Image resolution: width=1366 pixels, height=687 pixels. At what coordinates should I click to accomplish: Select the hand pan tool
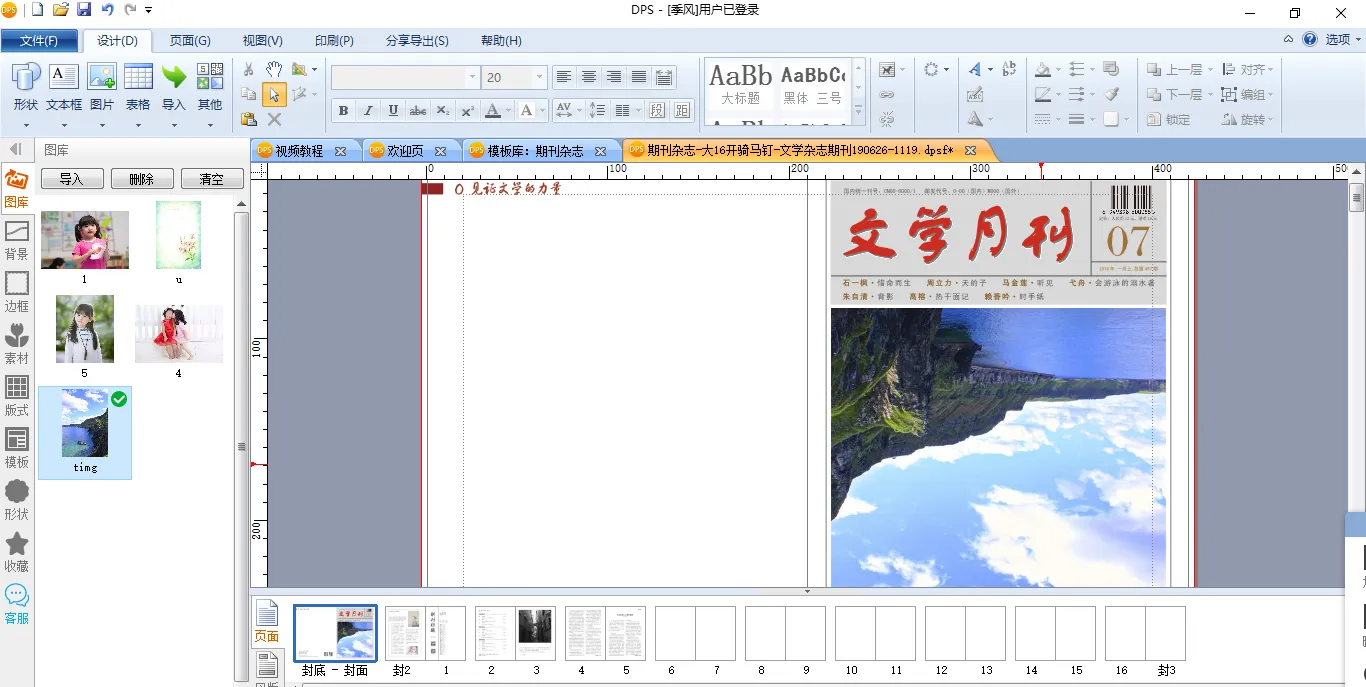click(x=273, y=69)
